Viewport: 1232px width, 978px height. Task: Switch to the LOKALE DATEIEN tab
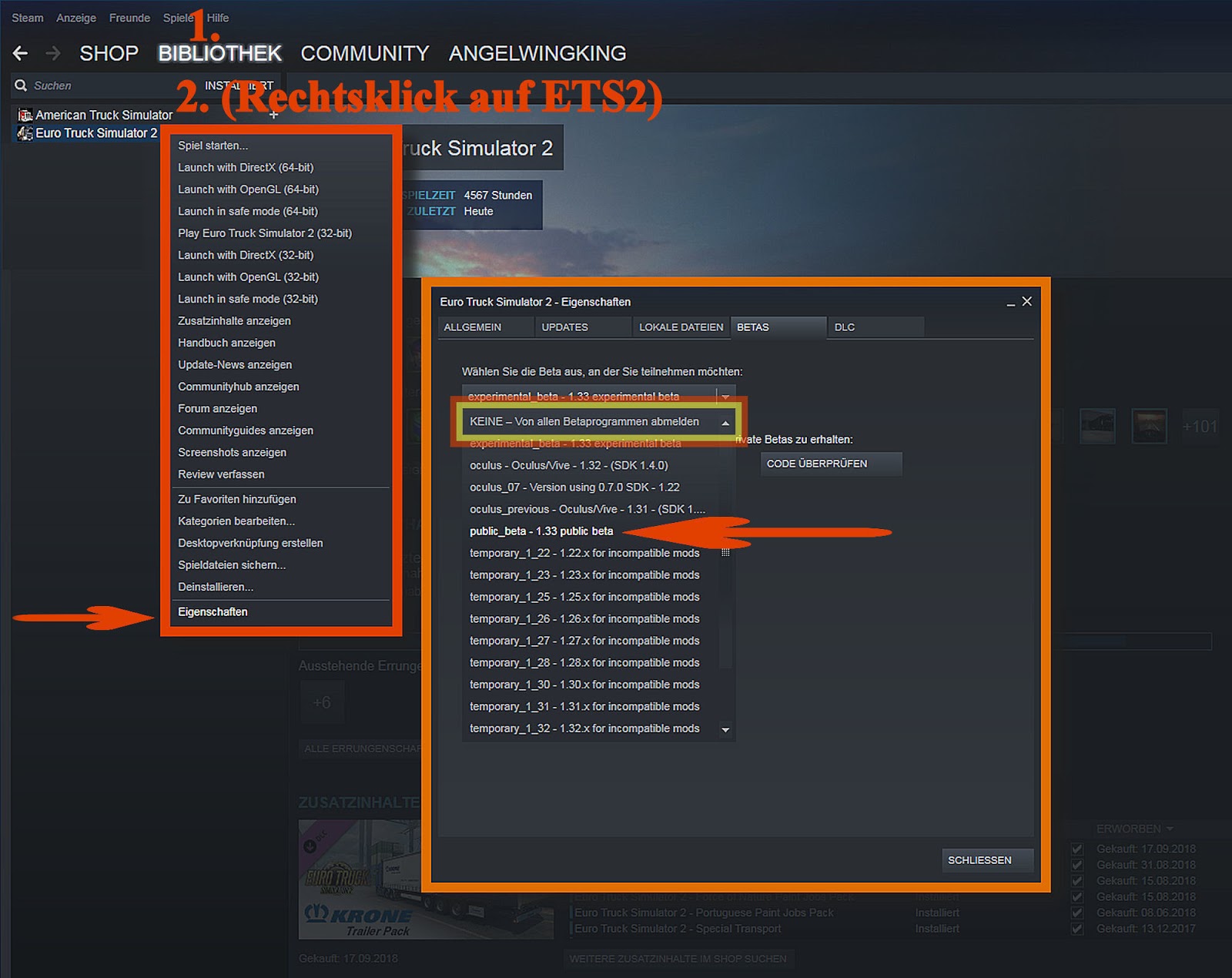(681, 327)
